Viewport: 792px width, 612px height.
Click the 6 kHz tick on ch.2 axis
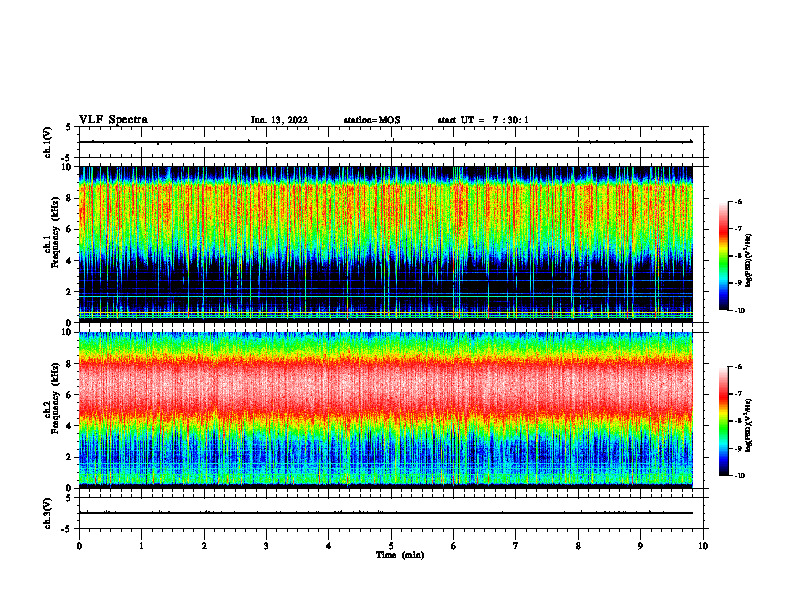tap(69, 395)
